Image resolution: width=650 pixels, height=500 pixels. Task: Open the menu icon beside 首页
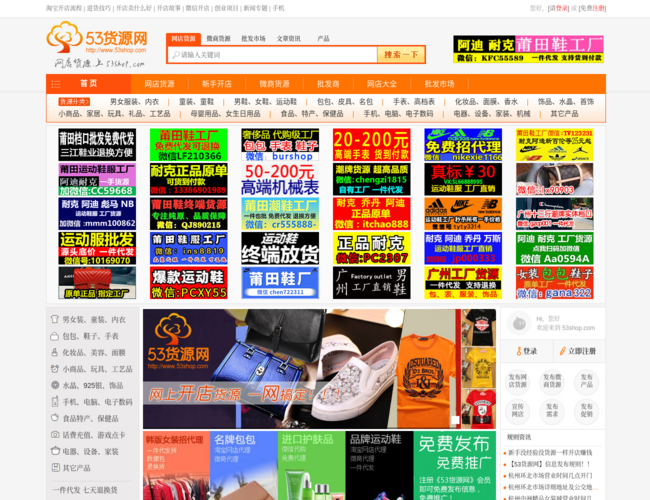pos(56,84)
